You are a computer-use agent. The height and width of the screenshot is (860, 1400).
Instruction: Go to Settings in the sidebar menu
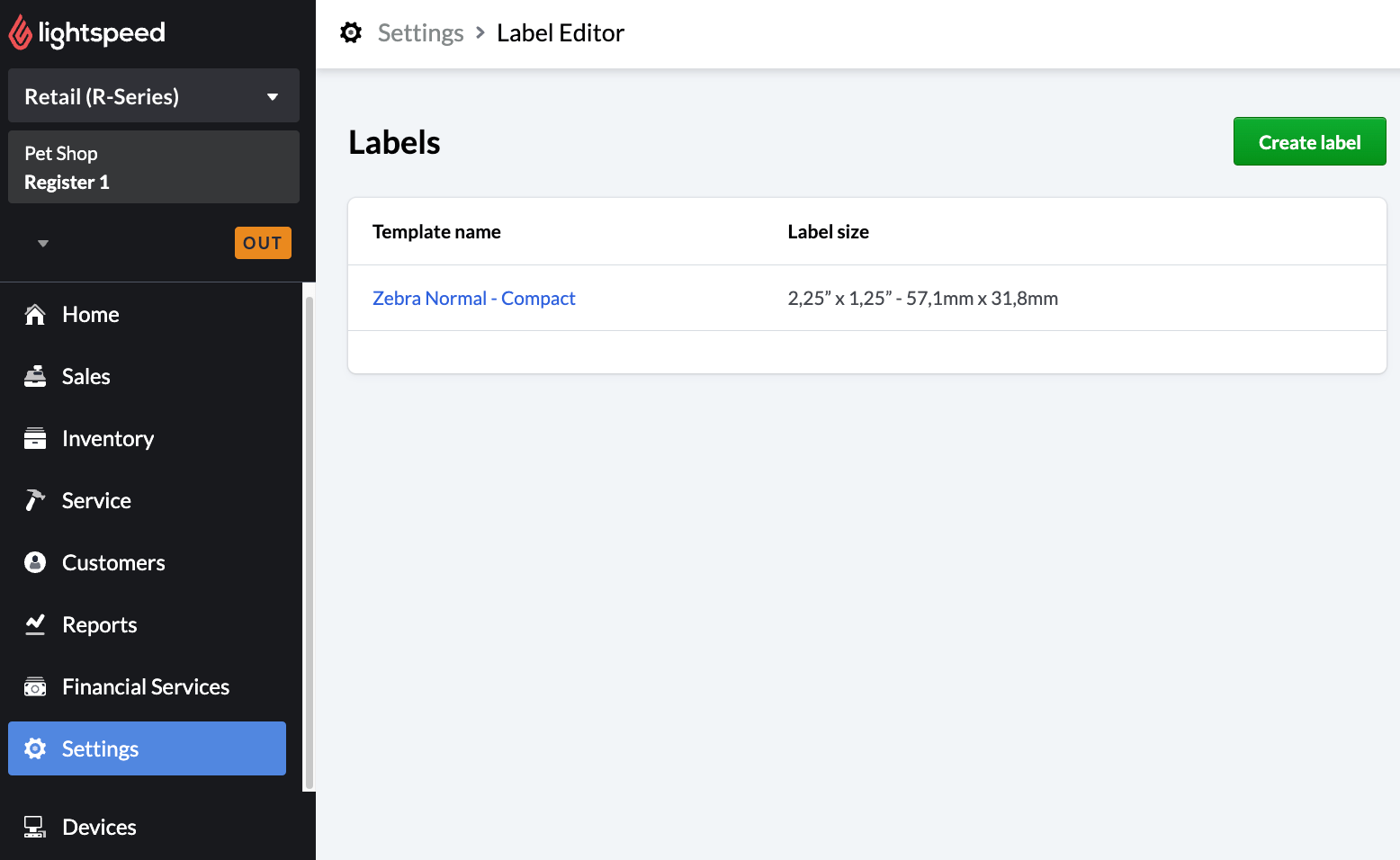coord(147,748)
